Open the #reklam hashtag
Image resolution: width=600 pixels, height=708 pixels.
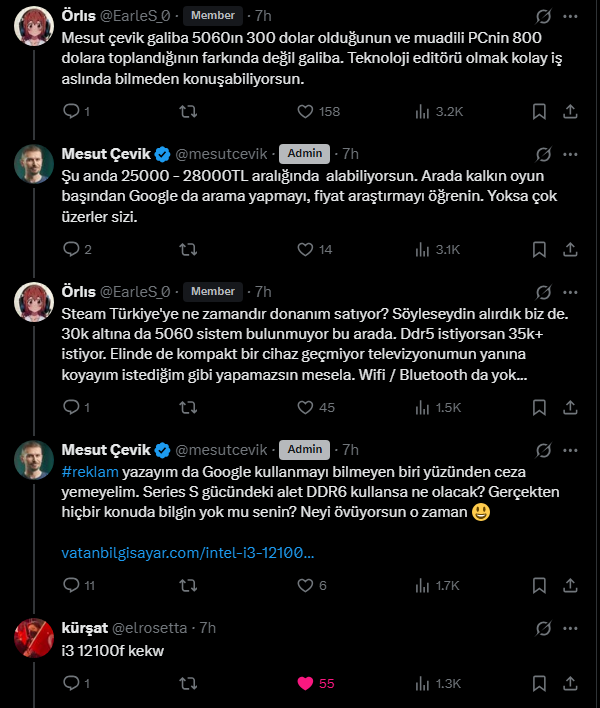pyautogui.click(x=90, y=472)
